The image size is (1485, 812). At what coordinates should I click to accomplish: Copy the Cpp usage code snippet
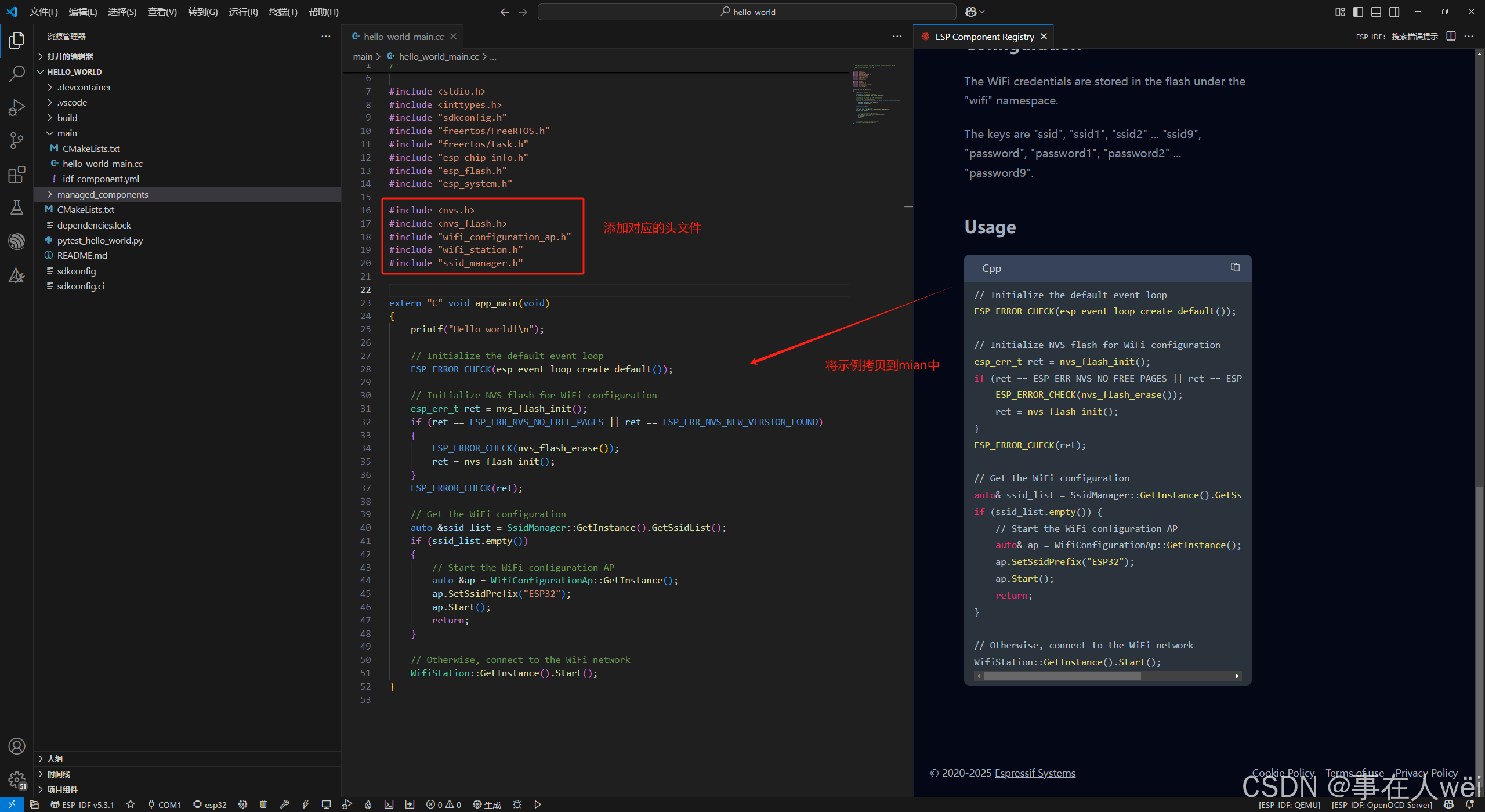(x=1235, y=267)
